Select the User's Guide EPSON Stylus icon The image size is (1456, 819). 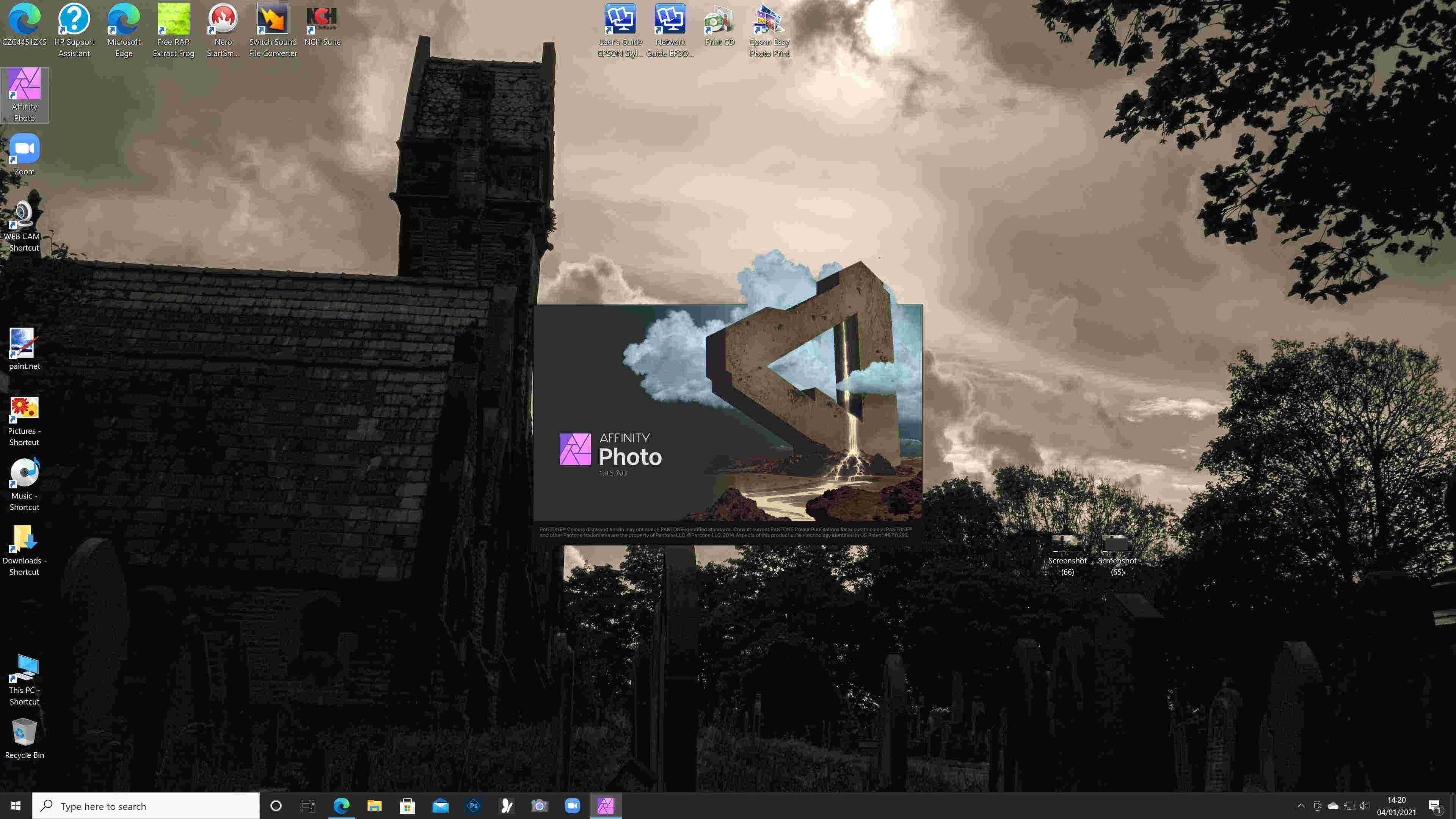pyautogui.click(x=620, y=30)
